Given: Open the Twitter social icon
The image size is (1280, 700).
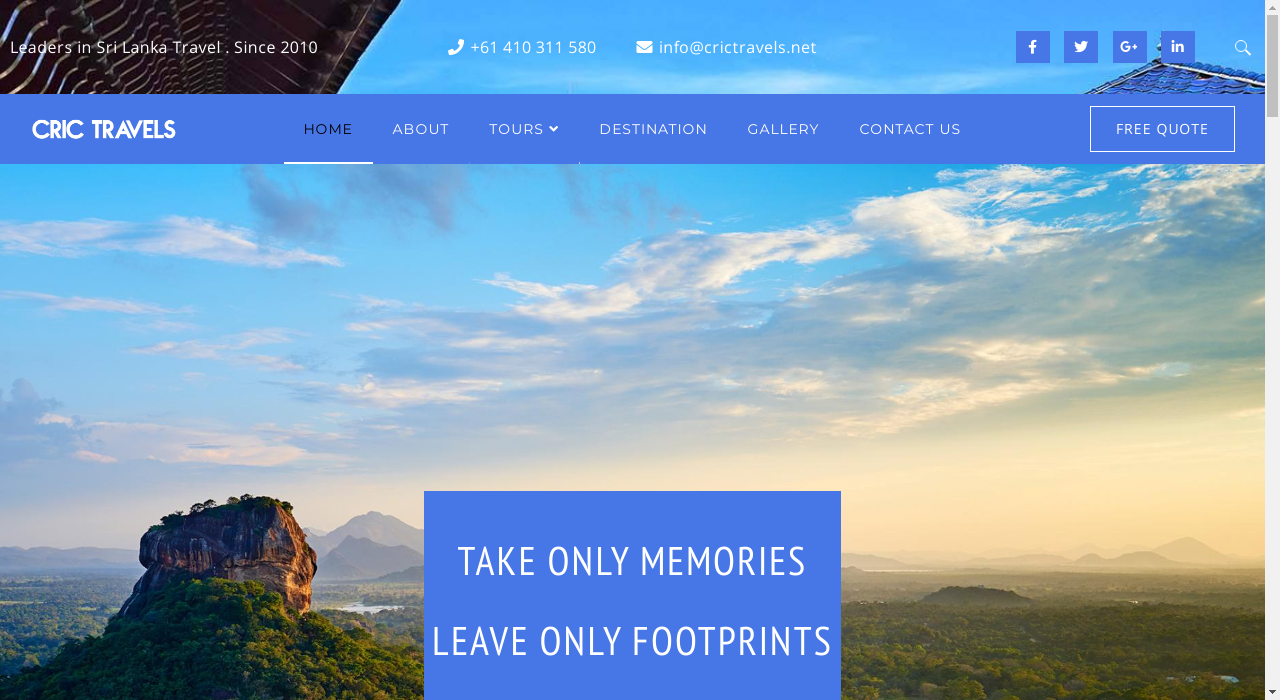Looking at the screenshot, I should click(1081, 47).
